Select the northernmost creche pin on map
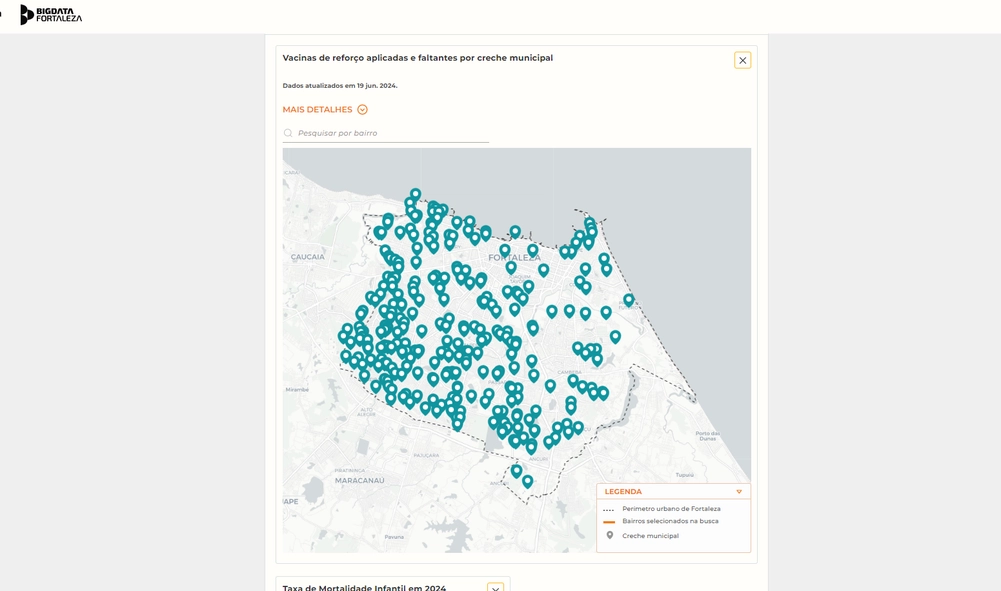The image size is (1001, 591). [x=415, y=194]
